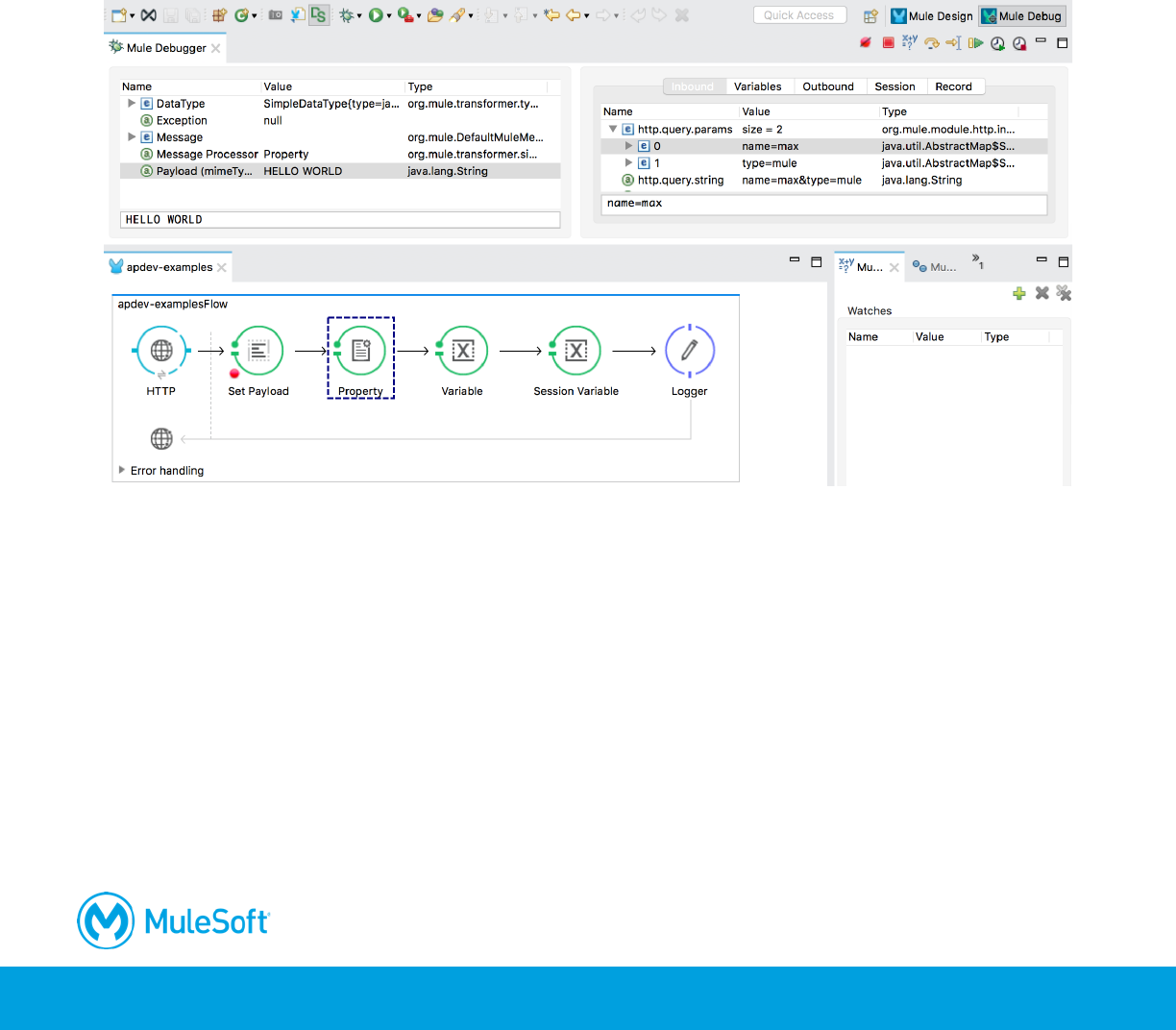The image size is (1176, 1030).
Task: Collapse the http.query.params node
Action: [x=613, y=129]
